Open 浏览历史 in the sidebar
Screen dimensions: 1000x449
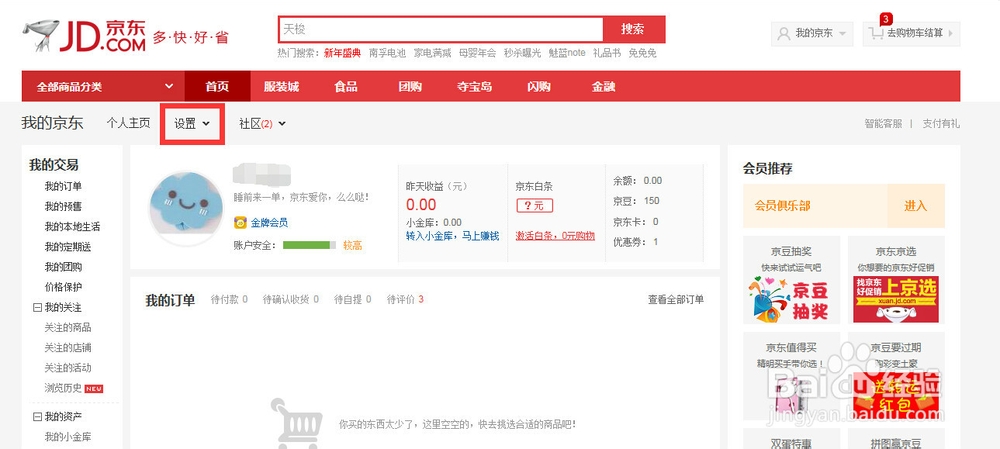63,388
